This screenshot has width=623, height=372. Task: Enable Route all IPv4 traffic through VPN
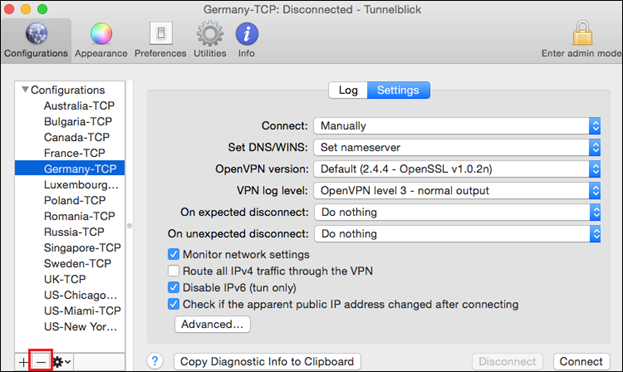pos(173,271)
